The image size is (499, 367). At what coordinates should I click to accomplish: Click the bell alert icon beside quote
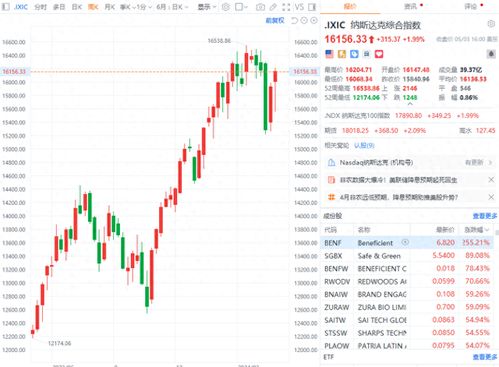click(x=491, y=54)
